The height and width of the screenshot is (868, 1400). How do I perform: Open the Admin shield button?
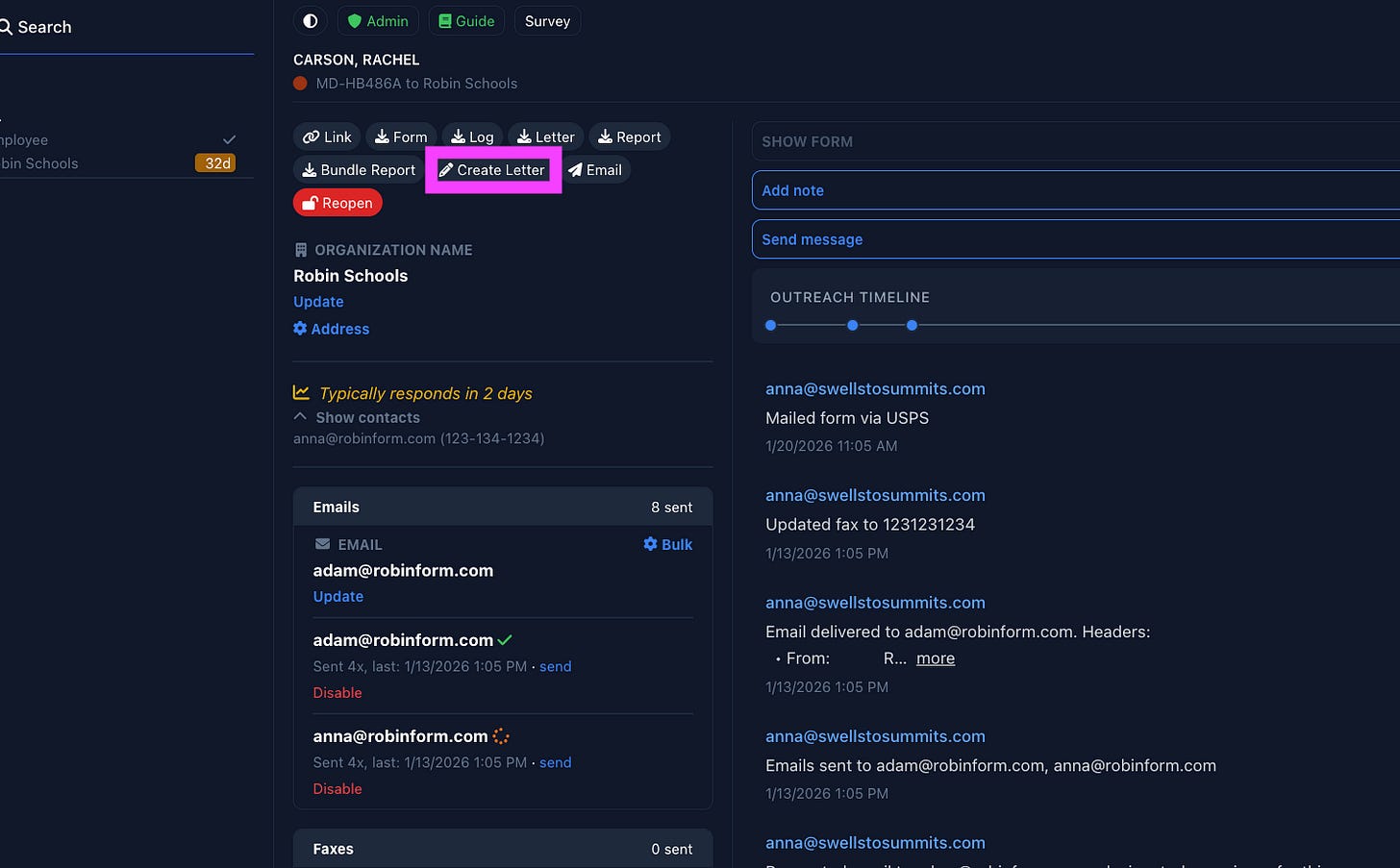[378, 21]
